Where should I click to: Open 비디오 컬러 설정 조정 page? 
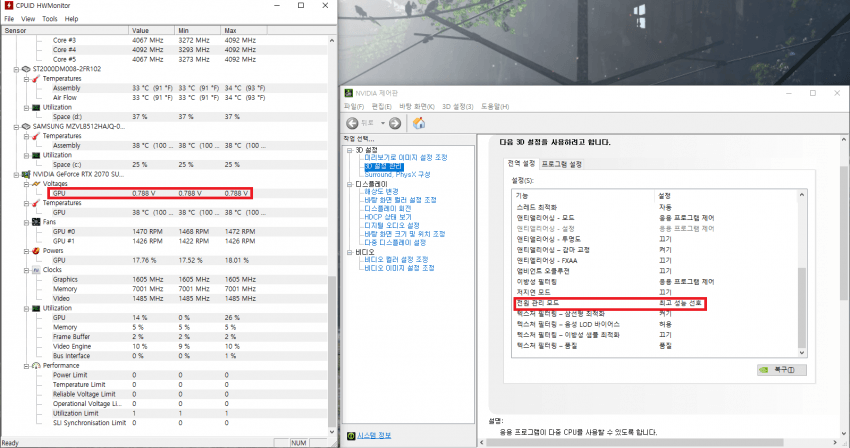pos(396,259)
